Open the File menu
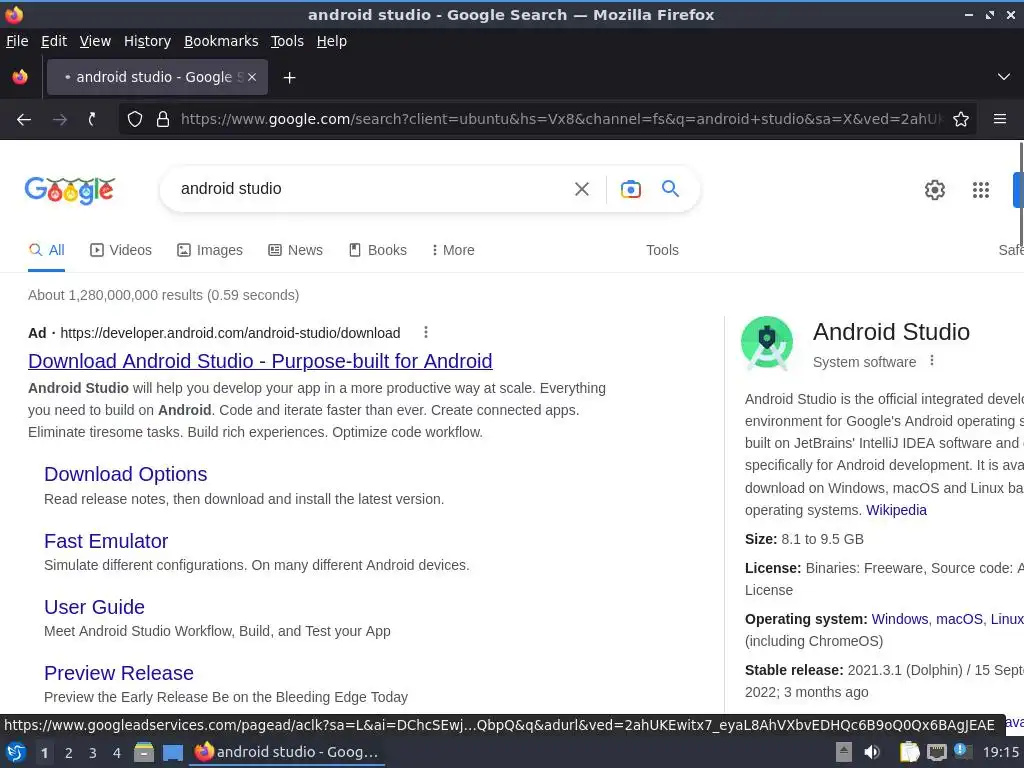This screenshot has height=768, width=1024. [x=17, y=41]
